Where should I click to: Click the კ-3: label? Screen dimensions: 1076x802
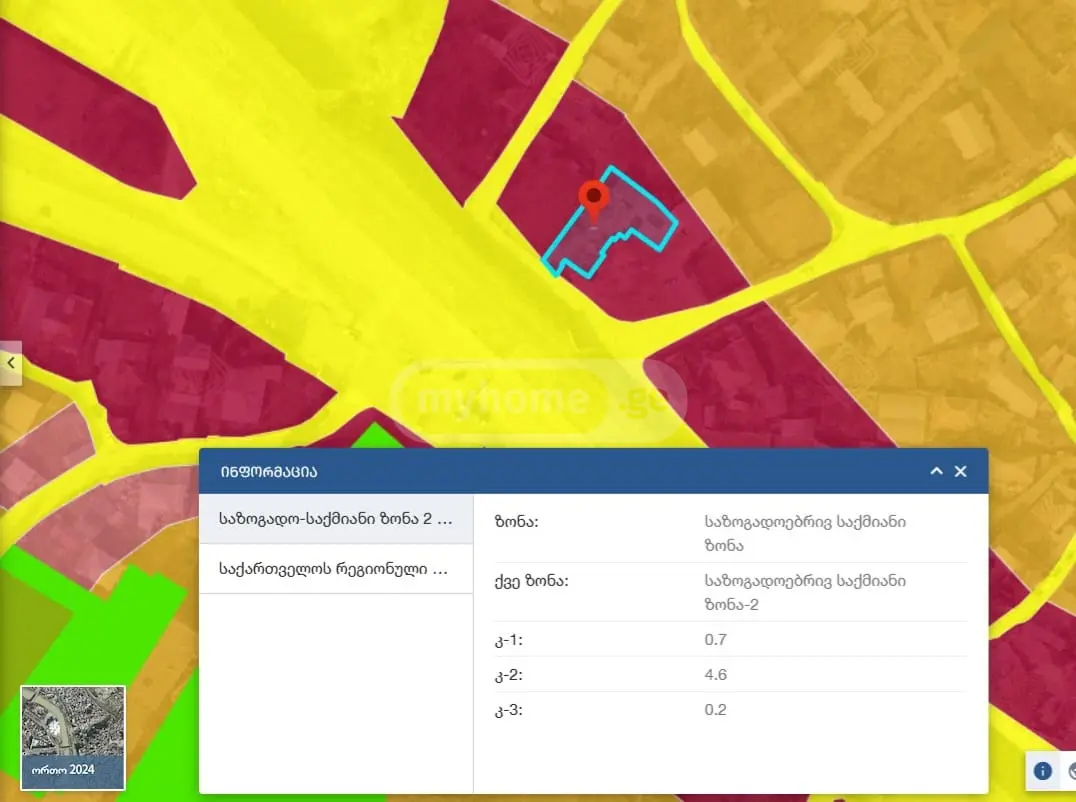(x=508, y=710)
